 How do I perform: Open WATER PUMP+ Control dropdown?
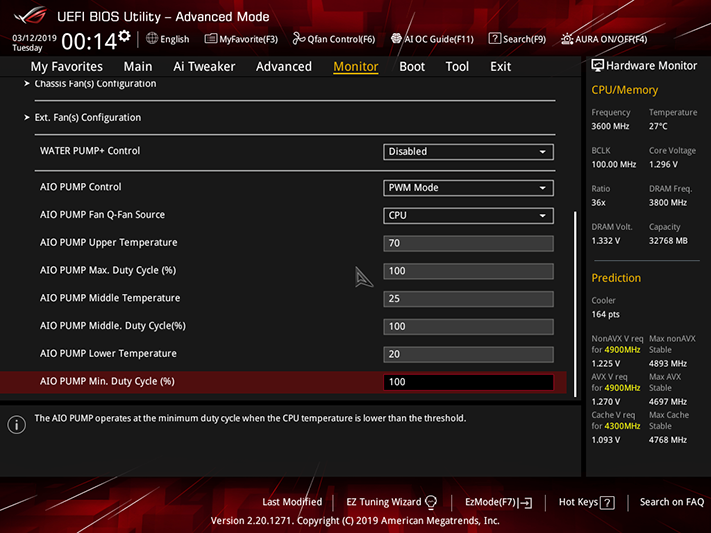(468, 152)
